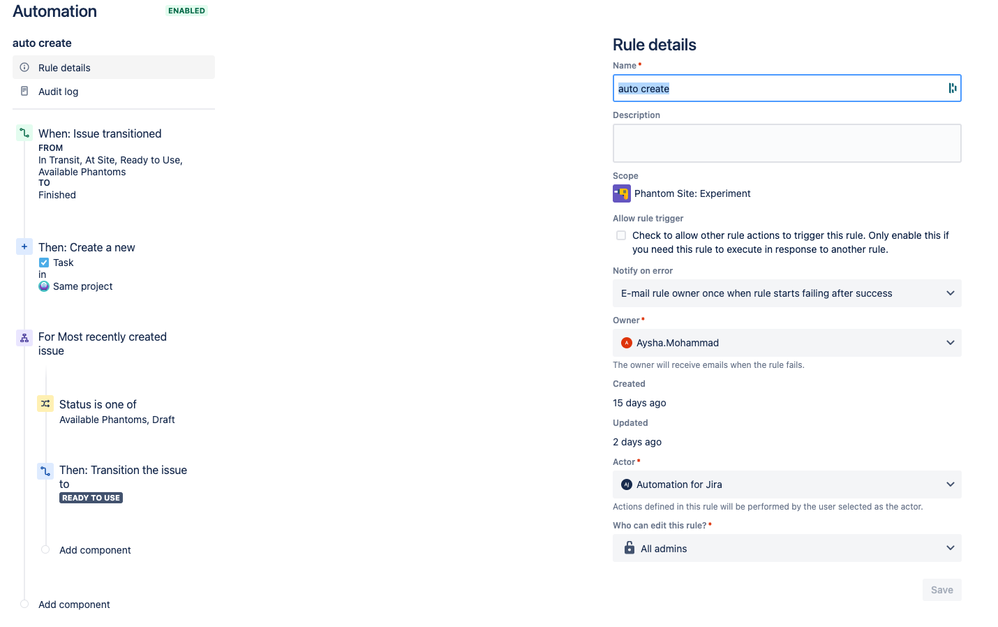998x627 pixels.
Task: Open the Owner dropdown showing Aysha.Mohammad
Action: coord(786,342)
